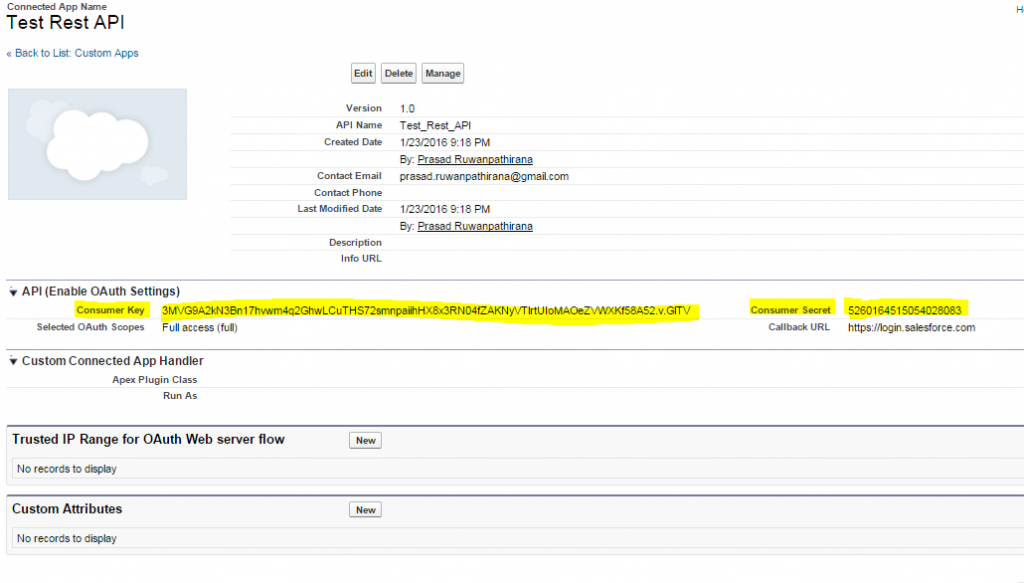The height and width of the screenshot is (583, 1024).
Task: Open Prasad Ruwanpathirana link under Created Date
Action: click(474, 159)
